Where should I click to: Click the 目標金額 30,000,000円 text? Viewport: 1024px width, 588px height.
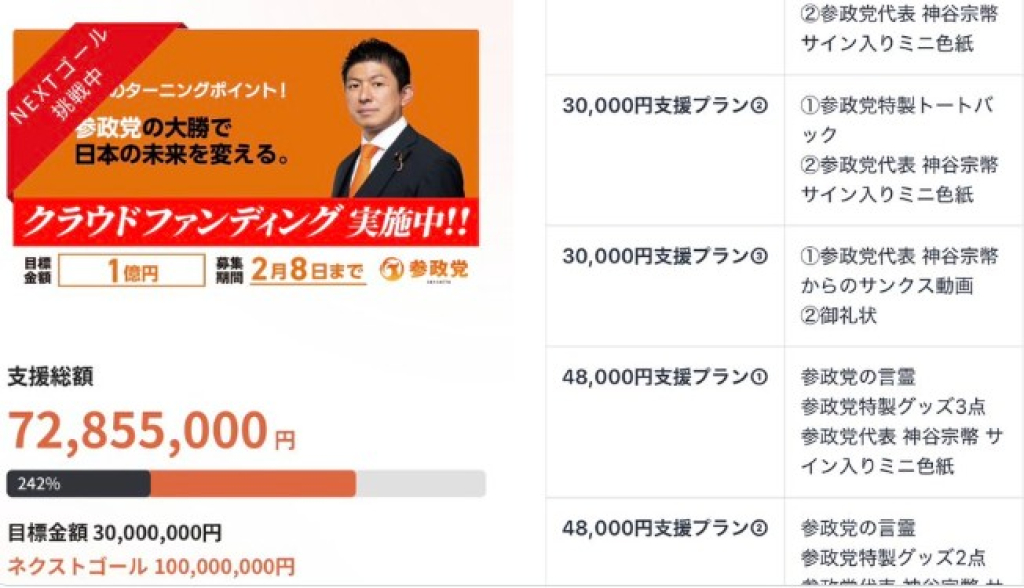click(114, 533)
